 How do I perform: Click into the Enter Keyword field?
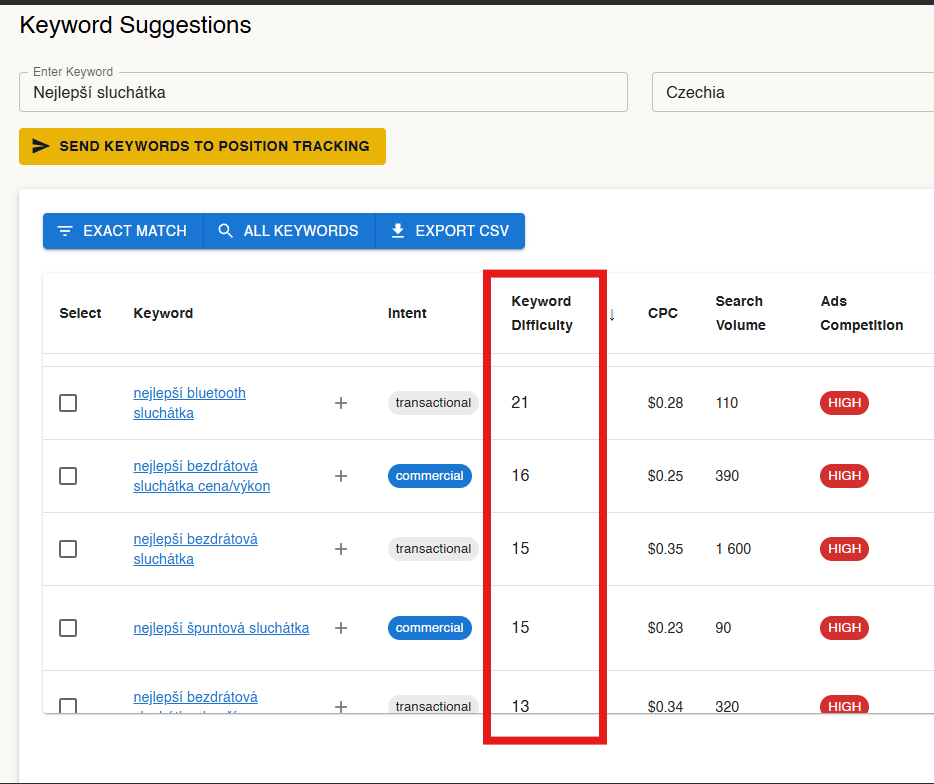pyautogui.click(x=322, y=92)
